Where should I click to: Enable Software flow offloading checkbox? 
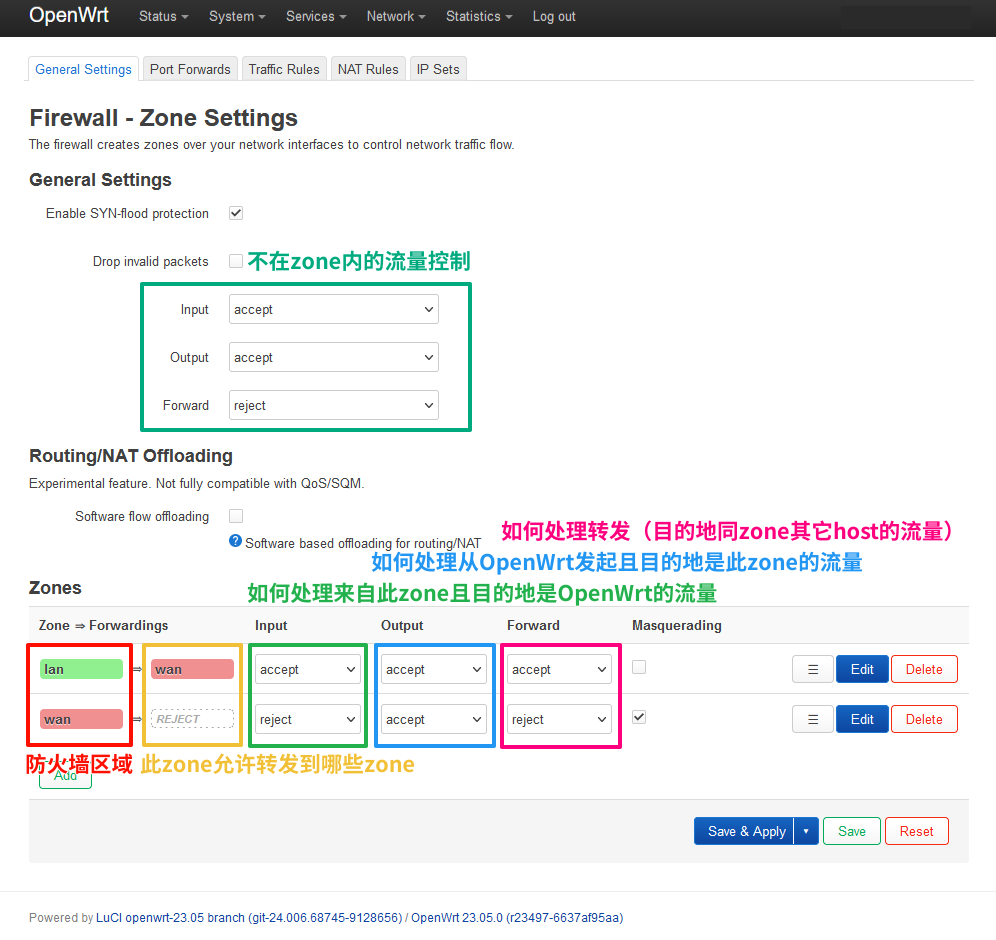coord(236,516)
